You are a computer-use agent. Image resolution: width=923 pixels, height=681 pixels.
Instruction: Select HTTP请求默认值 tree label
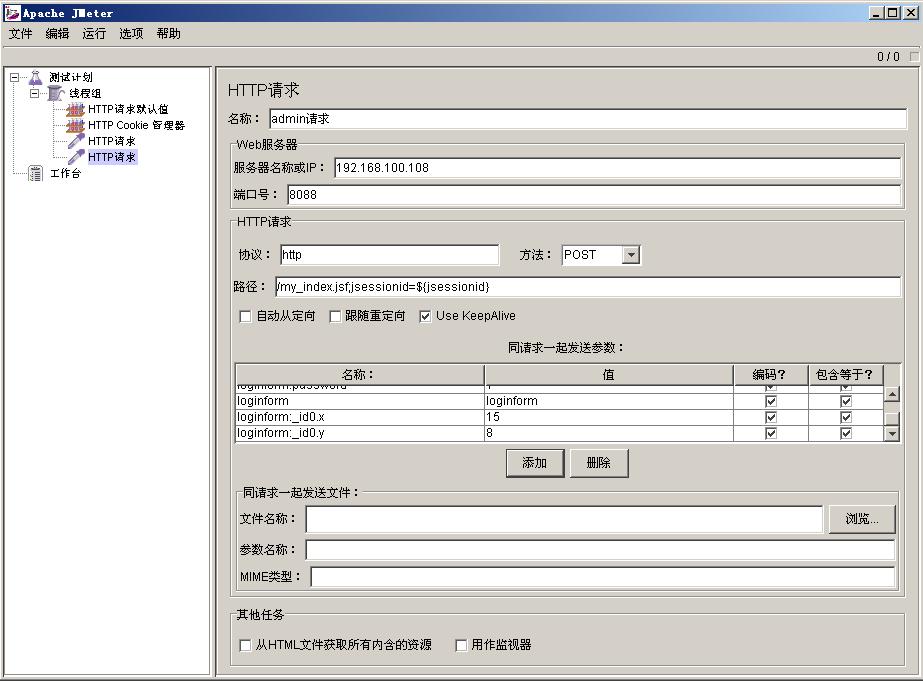point(128,109)
